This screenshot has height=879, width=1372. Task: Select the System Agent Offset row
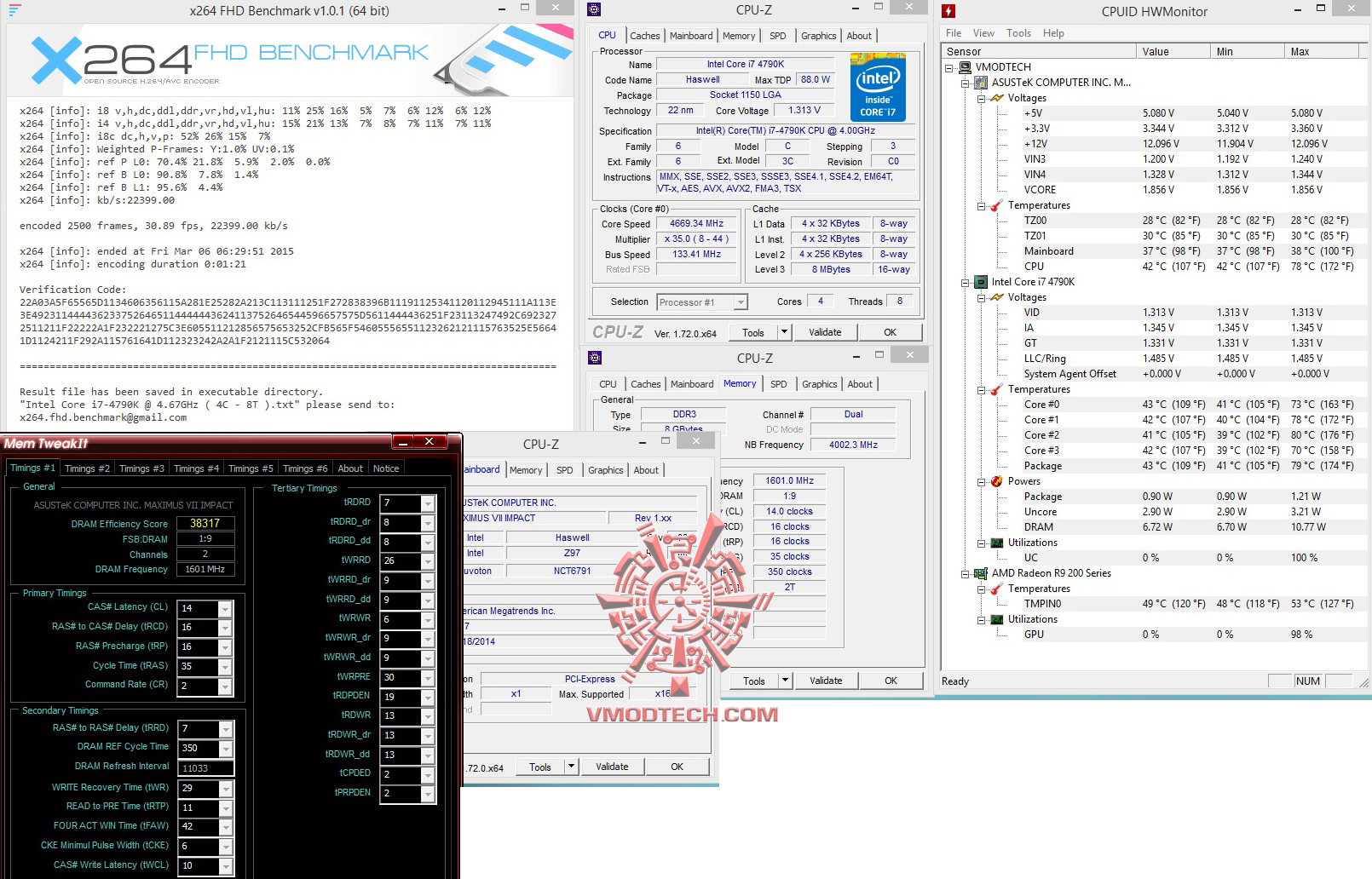click(x=1152, y=374)
